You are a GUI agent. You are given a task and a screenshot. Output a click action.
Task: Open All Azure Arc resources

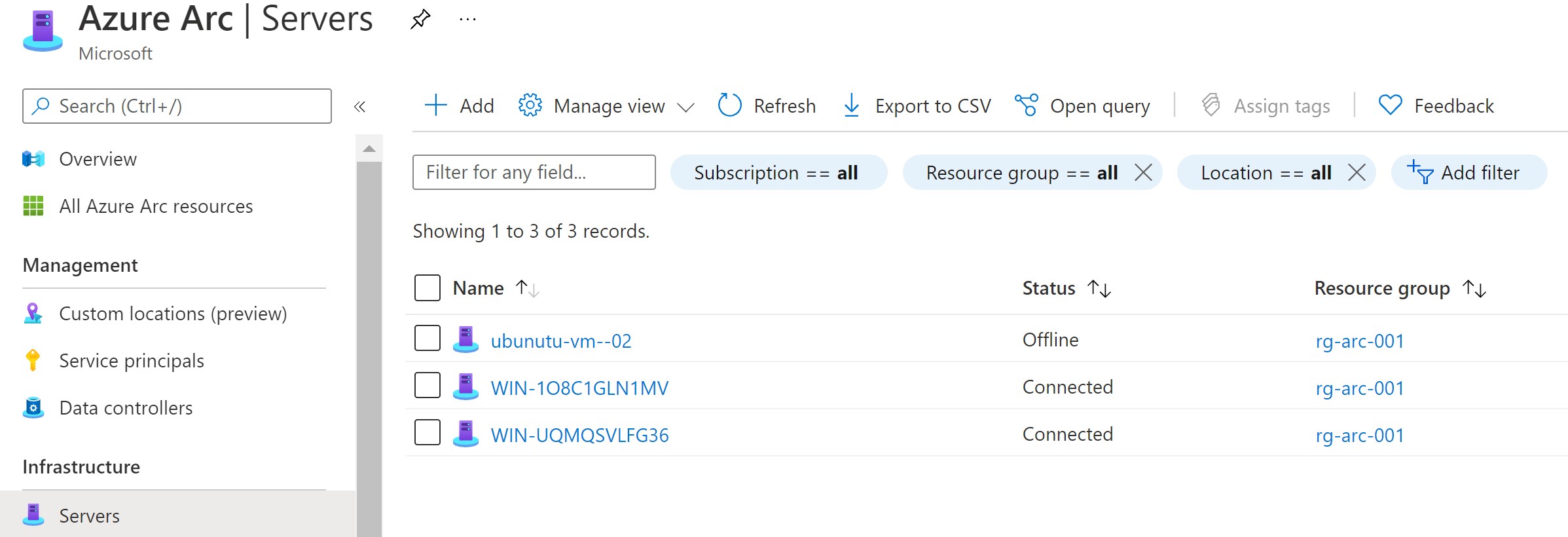(156, 206)
